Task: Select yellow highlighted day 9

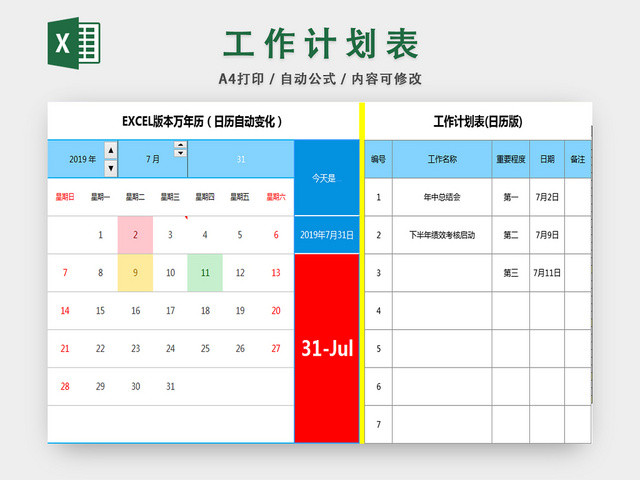Action: [135, 273]
